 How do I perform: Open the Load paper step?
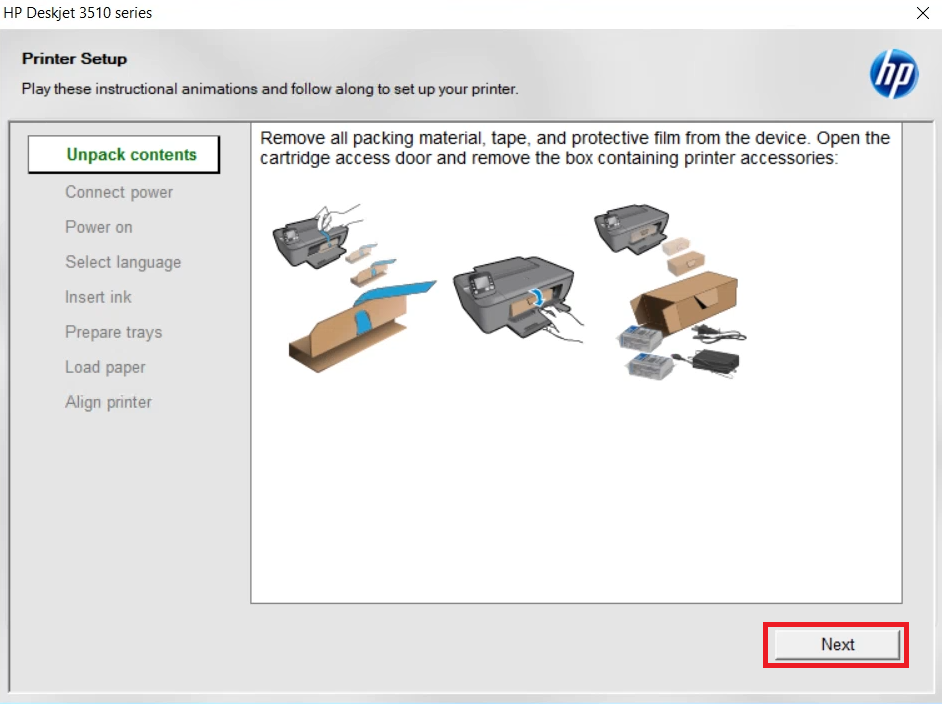(105, 367)
